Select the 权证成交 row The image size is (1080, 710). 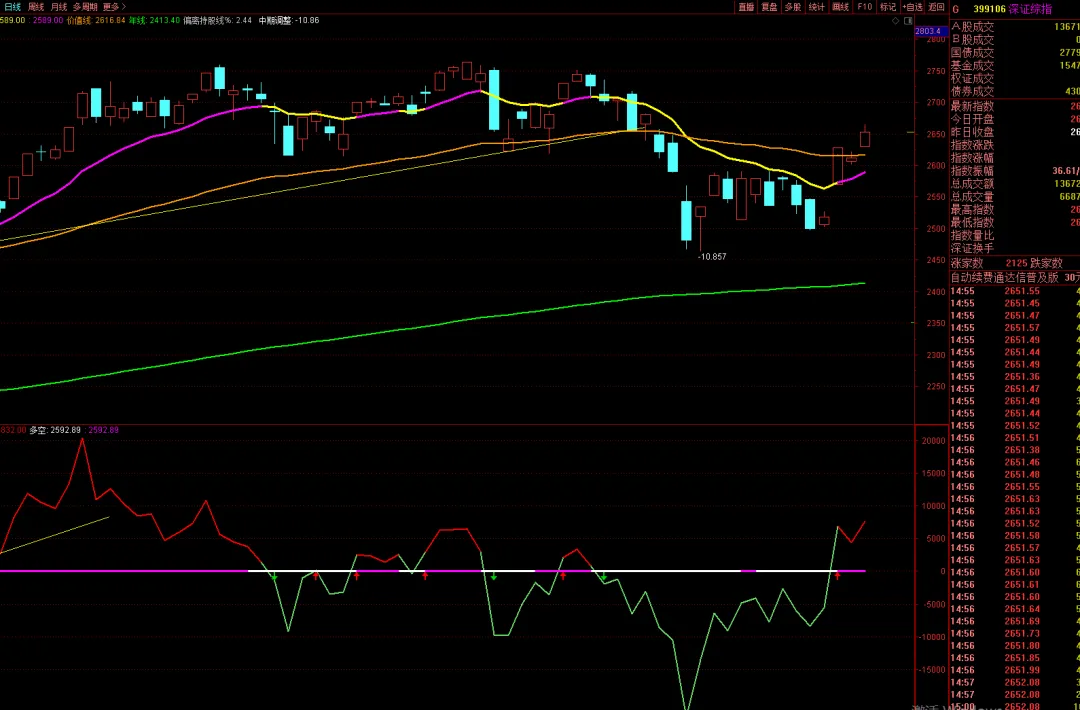coord(1015,79)
